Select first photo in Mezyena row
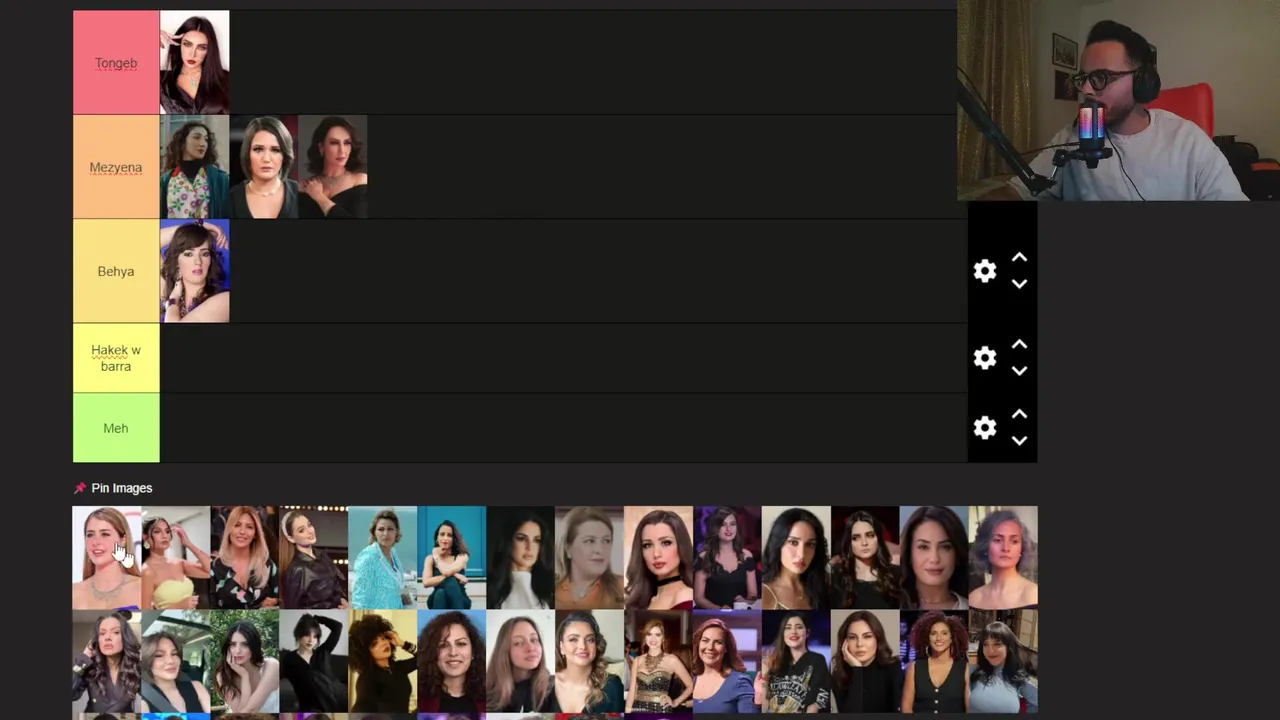Image resolution: width=1280 pixels, height=720 pixels. click(x=195, y=167)
